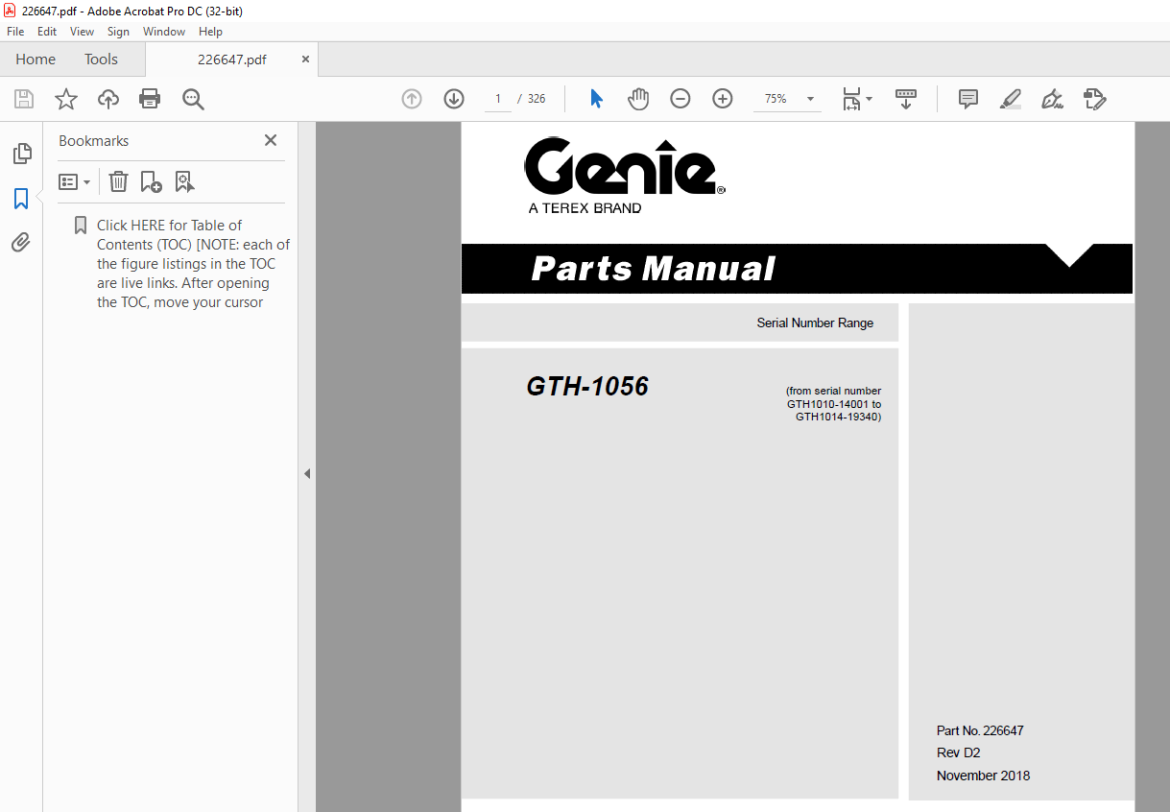This screenshot has width=1170, height=812.
Task: Switch to the Home tab
Action: click(x=36, y=59)
